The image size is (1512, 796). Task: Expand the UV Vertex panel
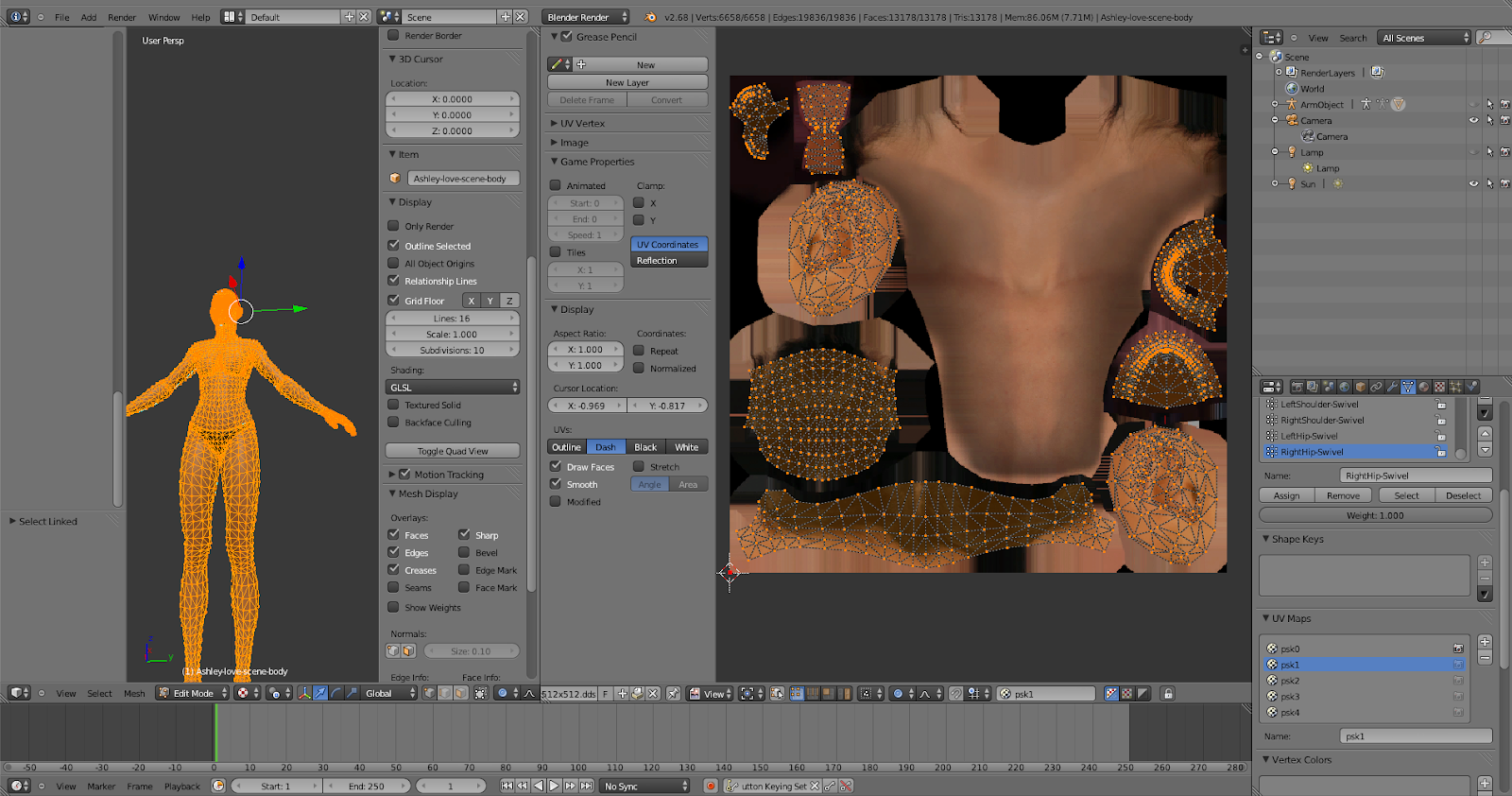(x=582, y=124)
